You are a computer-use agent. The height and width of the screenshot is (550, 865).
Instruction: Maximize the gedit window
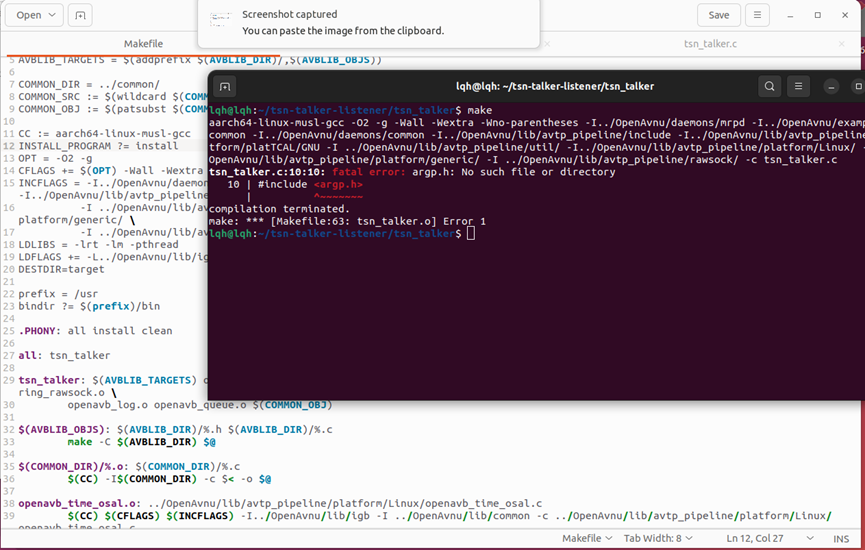818,15
